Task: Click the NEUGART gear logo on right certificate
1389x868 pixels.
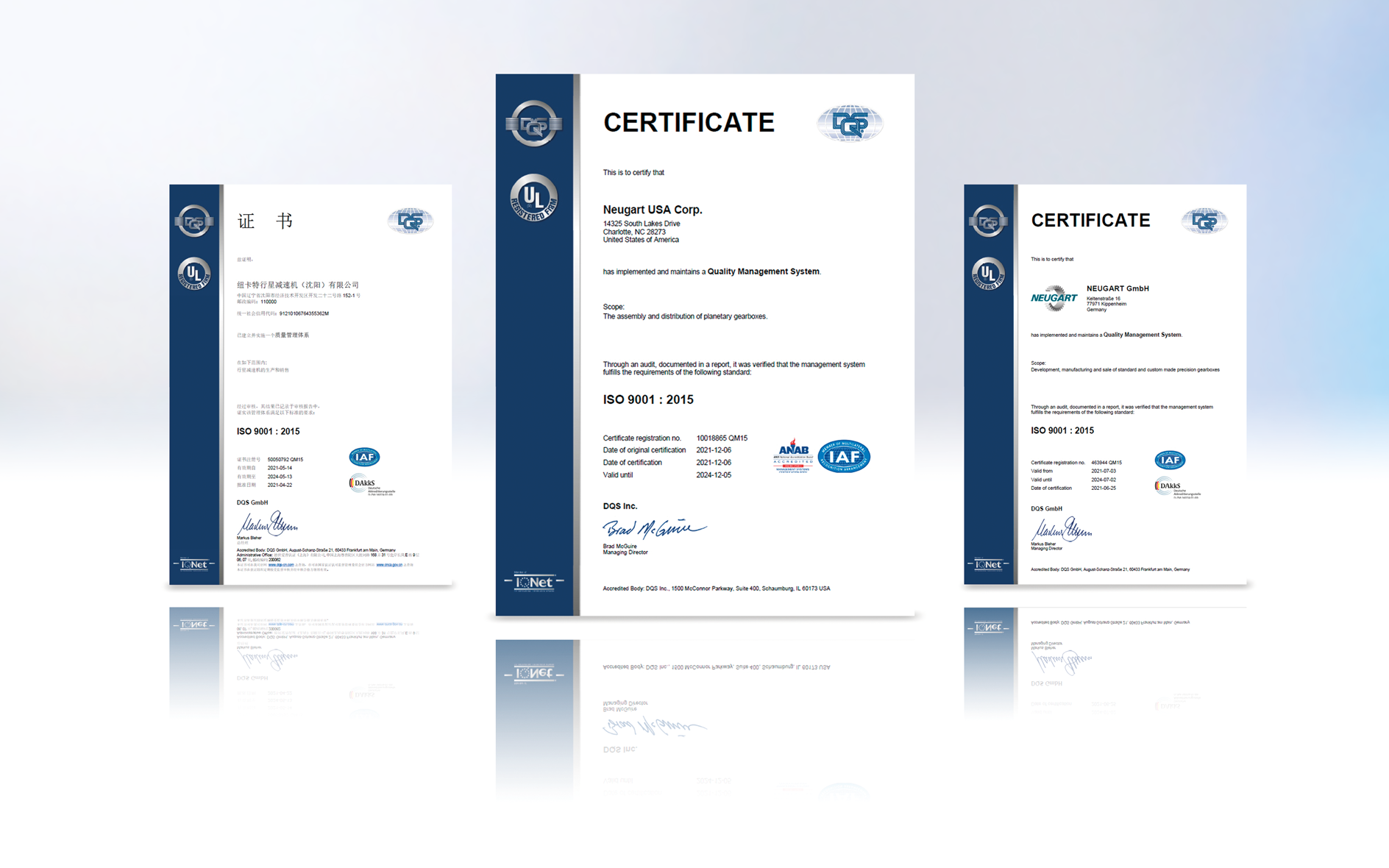Action: tap(1054, 298)
